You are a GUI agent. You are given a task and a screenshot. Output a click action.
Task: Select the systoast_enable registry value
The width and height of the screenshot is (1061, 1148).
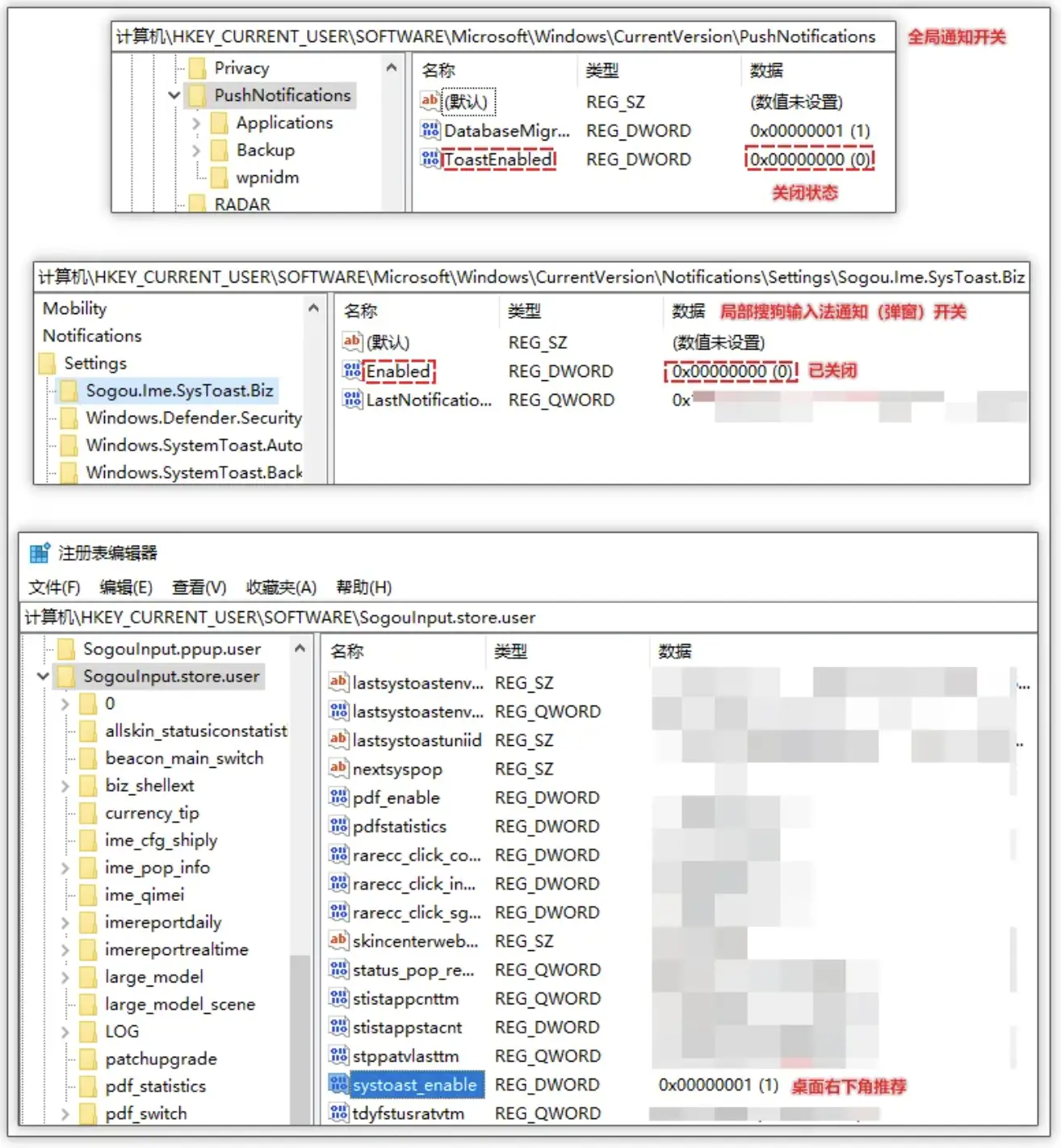(x=414, y=1085)
